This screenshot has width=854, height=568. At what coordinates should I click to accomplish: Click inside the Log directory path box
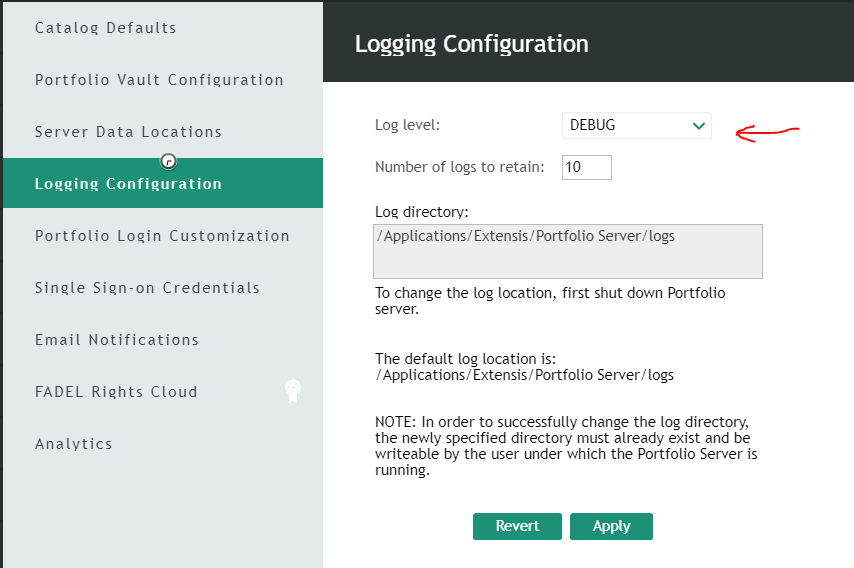click(567, 251)
